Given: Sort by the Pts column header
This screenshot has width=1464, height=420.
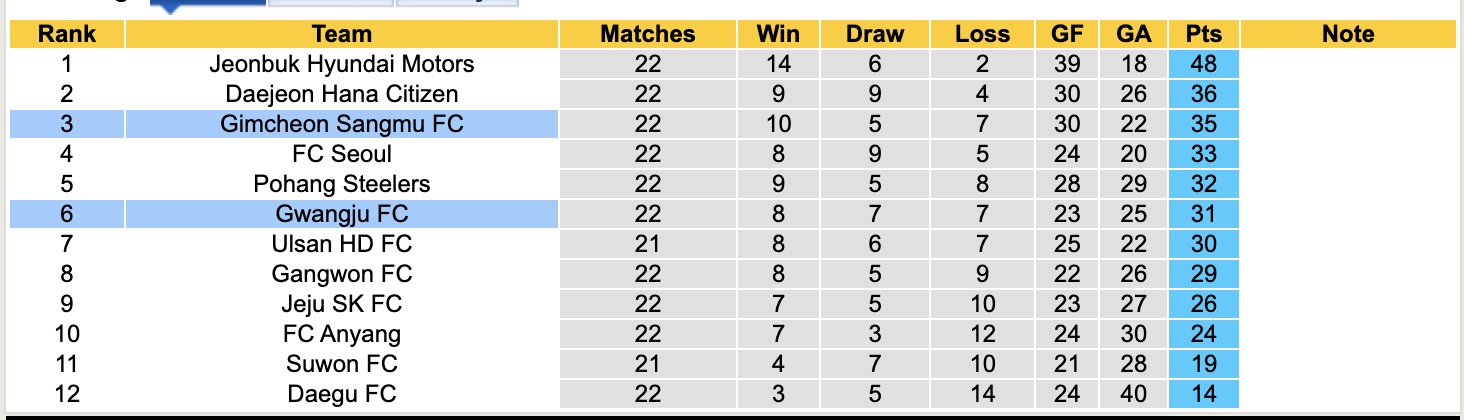Looking at the screenshot, I should click(x=1204, y=34).
